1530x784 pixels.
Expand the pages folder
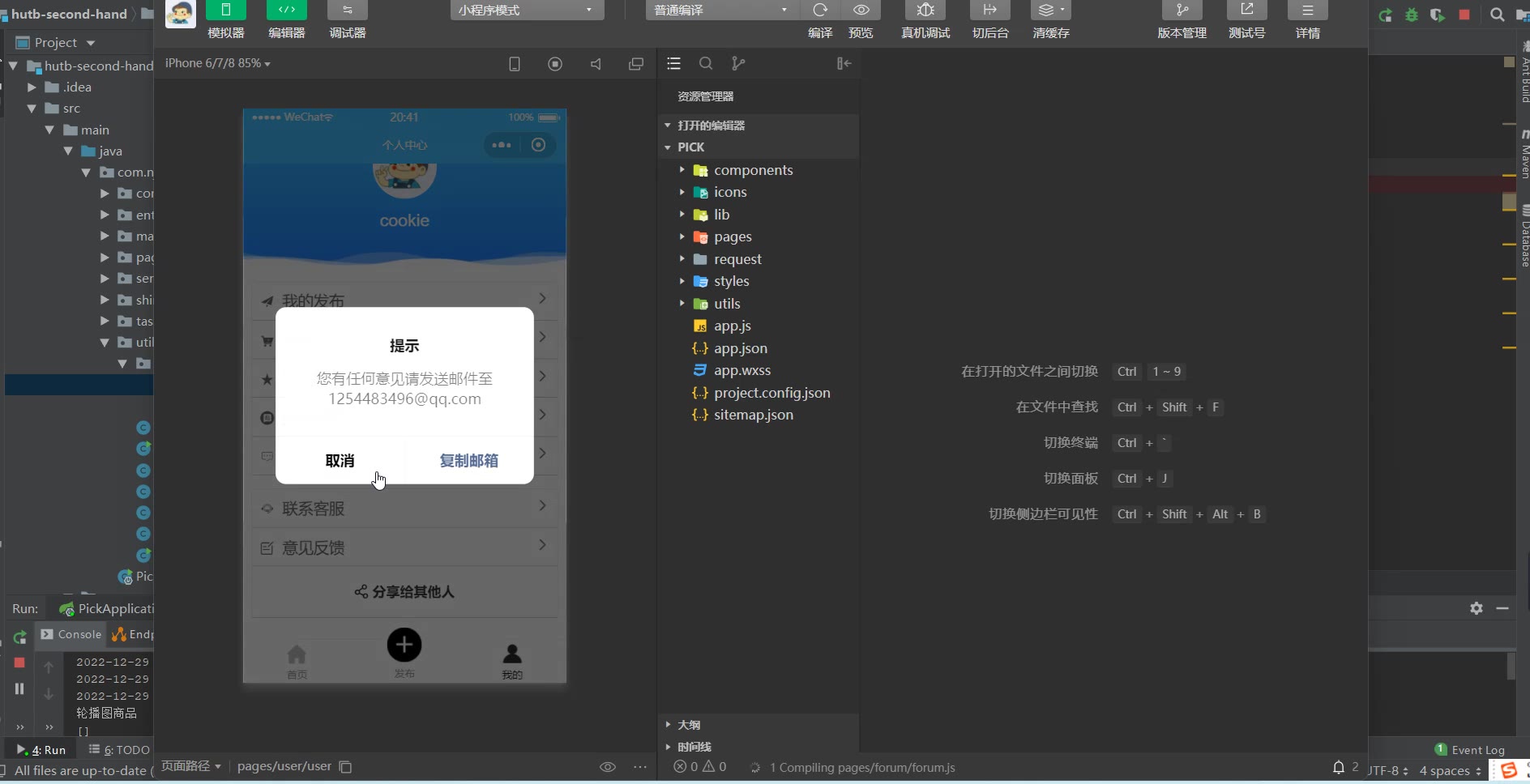tap(759, 236)
